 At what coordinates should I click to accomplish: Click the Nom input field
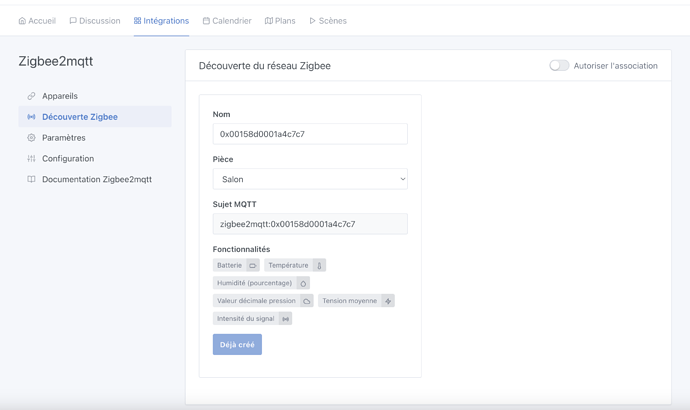coord(310,134)
